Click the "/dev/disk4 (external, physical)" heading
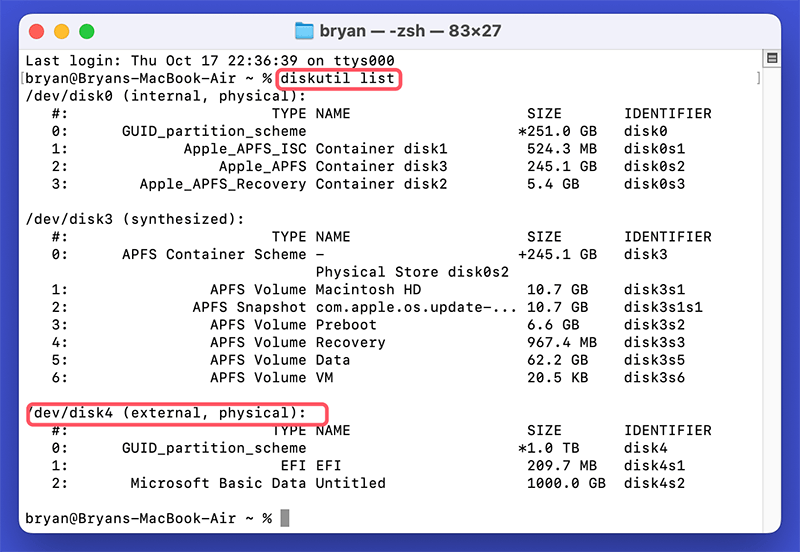 178,413
